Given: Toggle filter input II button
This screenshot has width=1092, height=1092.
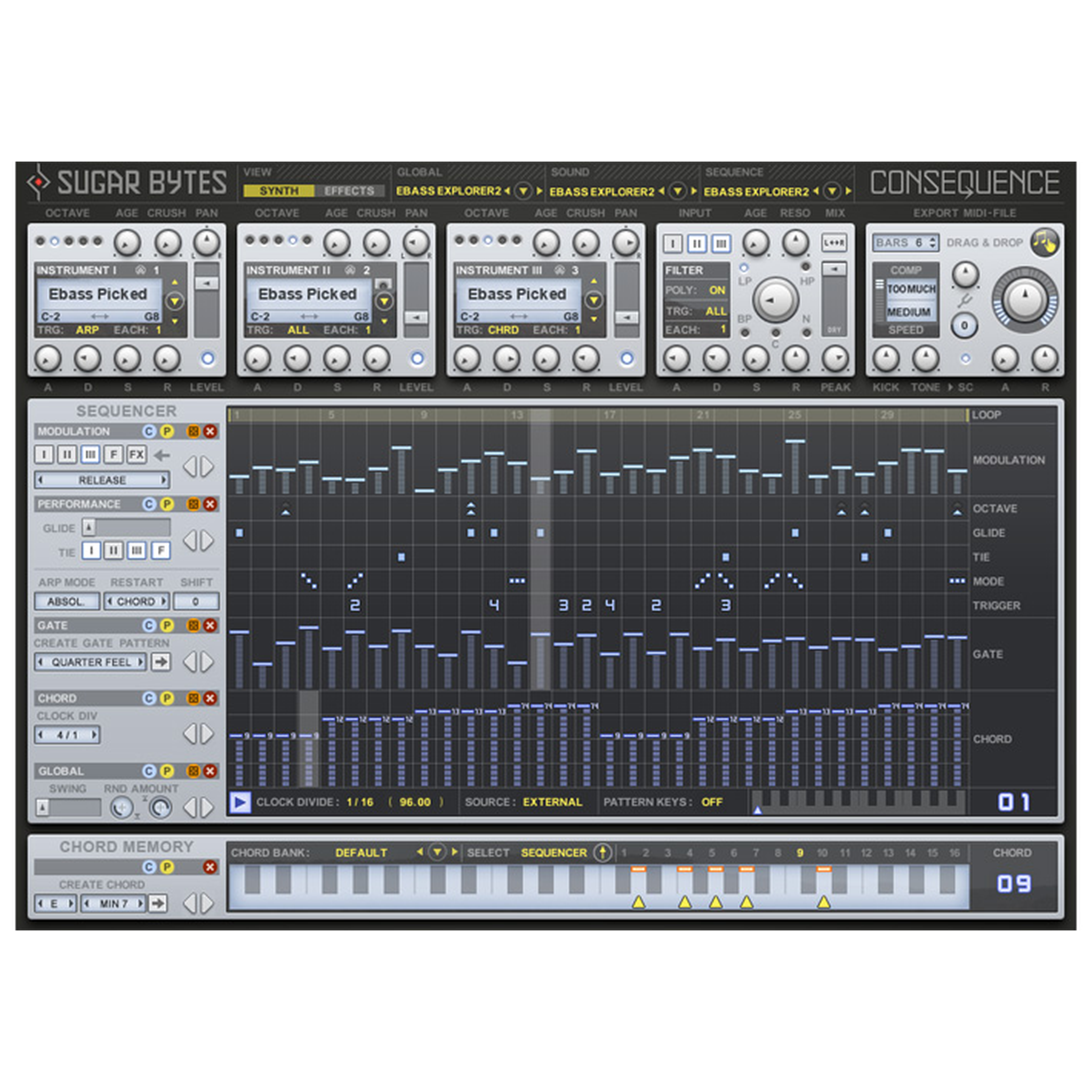Looking at the screenshot, I should coord(696,244).
